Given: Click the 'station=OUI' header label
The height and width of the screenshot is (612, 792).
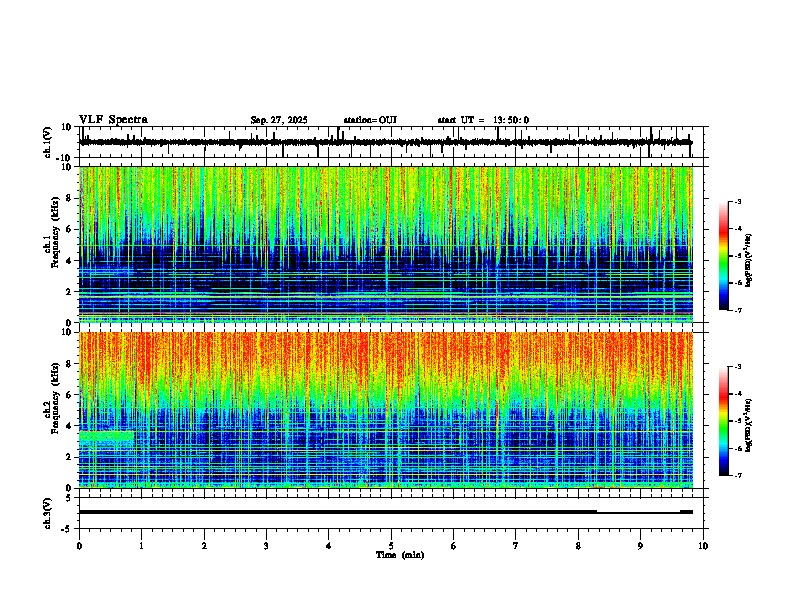Looking at the screenshot, I should pos(370,120).
